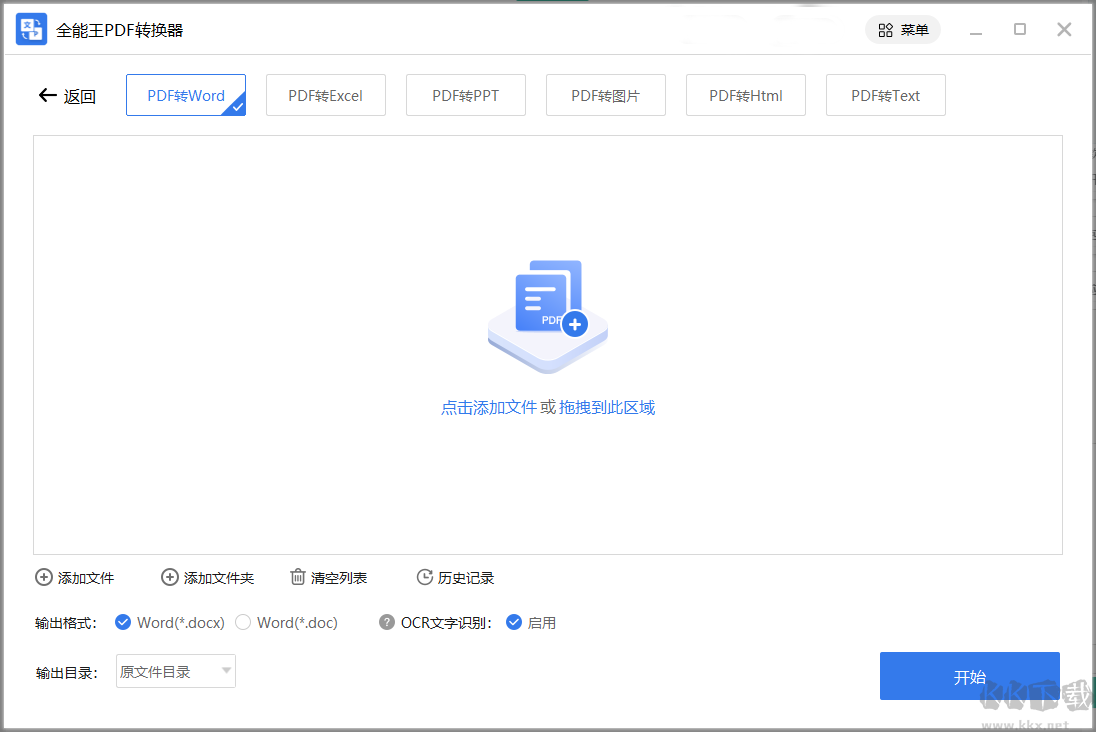Switch to the PDF转Excel tab
The image size is (1096, 732).
click(325, 94)
